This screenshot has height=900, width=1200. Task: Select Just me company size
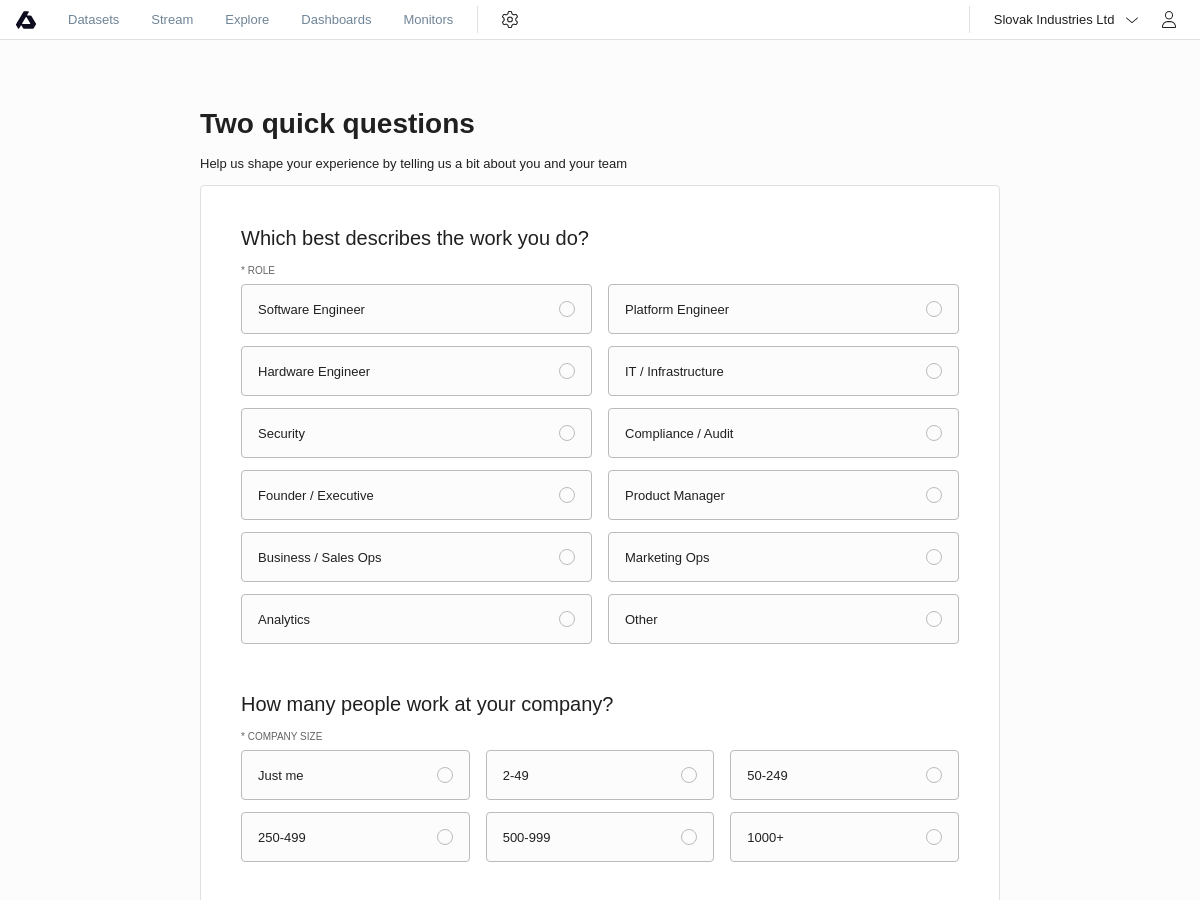[355, 775]
